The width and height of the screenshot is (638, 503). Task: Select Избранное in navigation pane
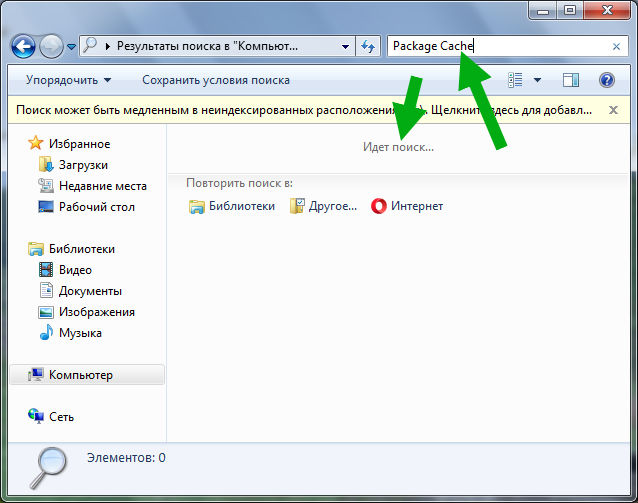tap(79, 144)
